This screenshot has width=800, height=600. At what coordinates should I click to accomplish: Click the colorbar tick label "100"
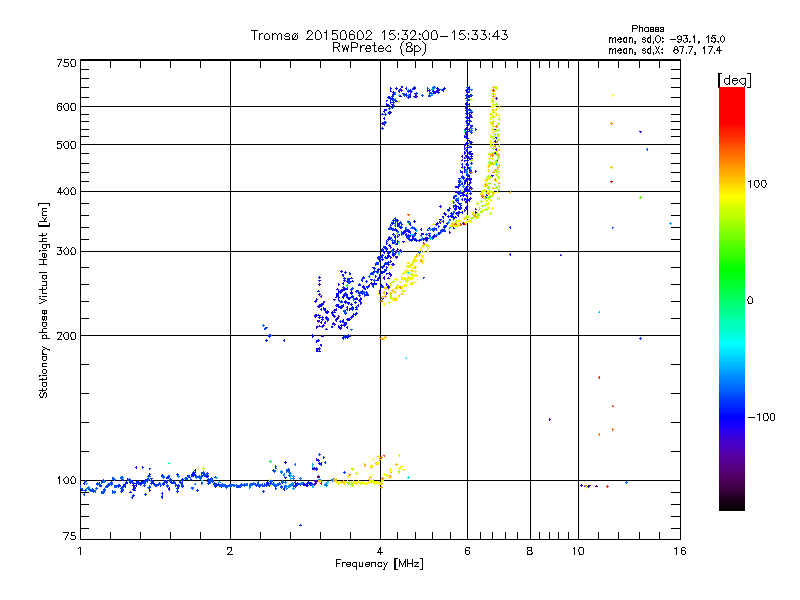click(757, 184)
